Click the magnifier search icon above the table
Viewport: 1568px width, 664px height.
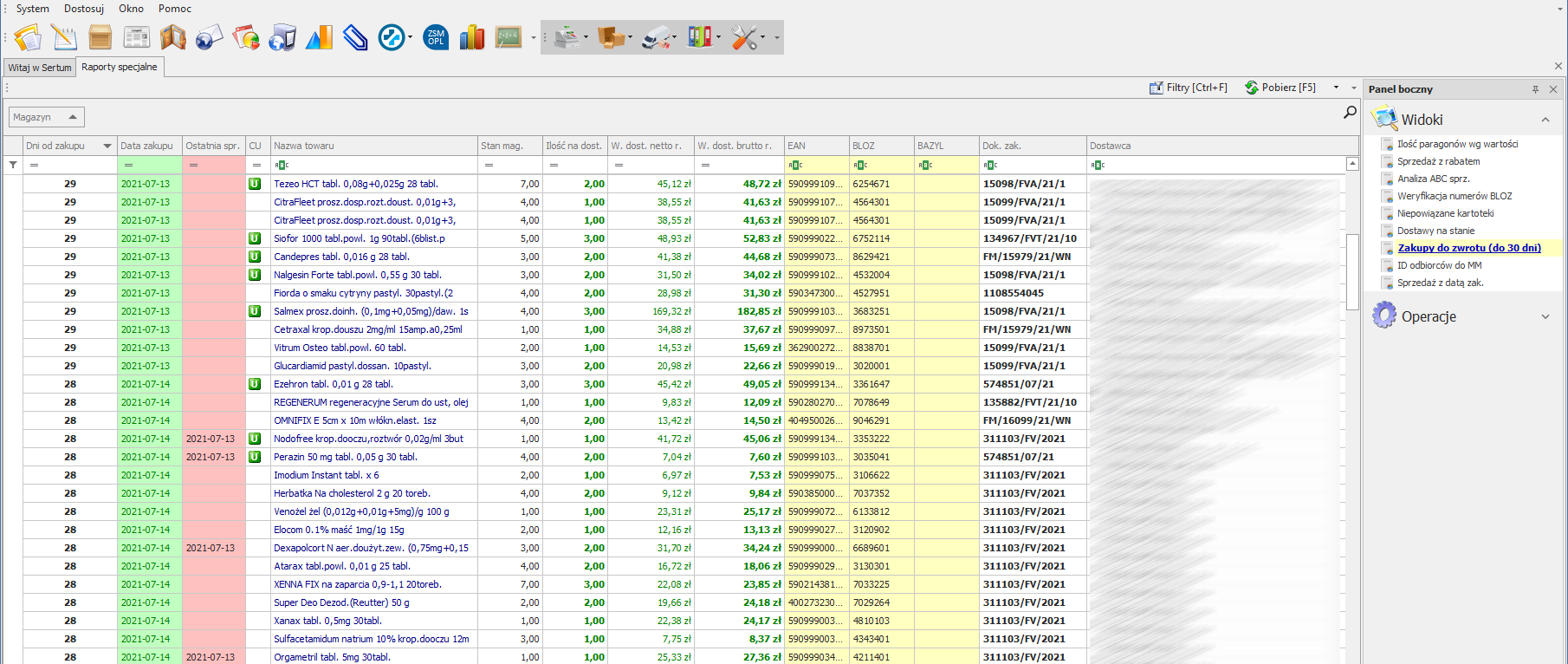tap(1350, 113)
